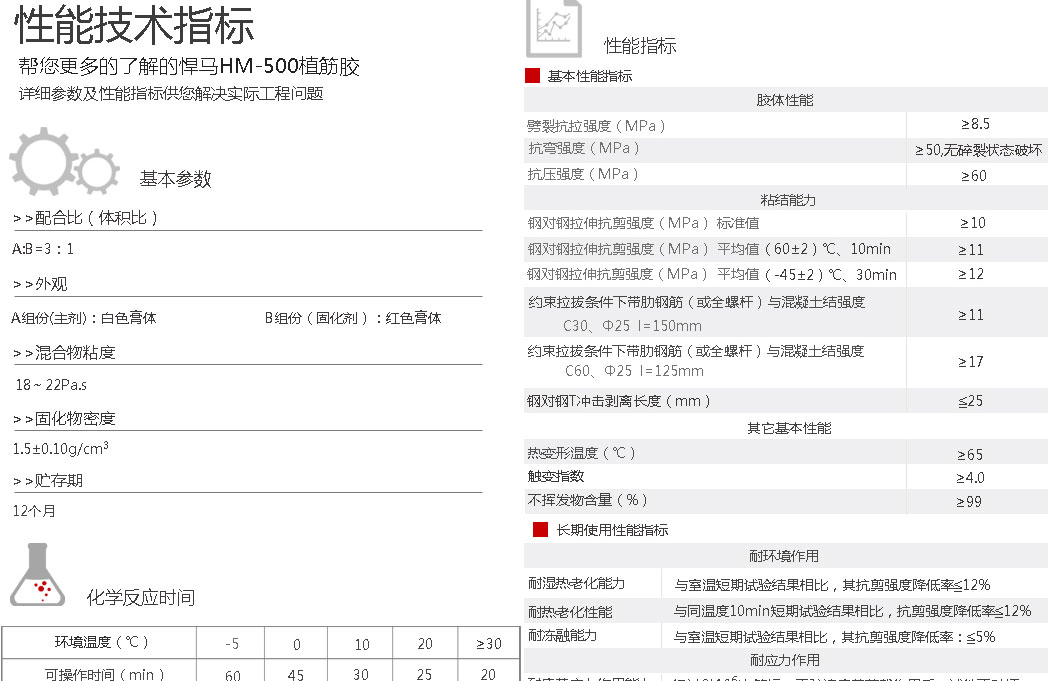
Task: Expand the >>混合物粘度 section
Action: tap(64, 352)
